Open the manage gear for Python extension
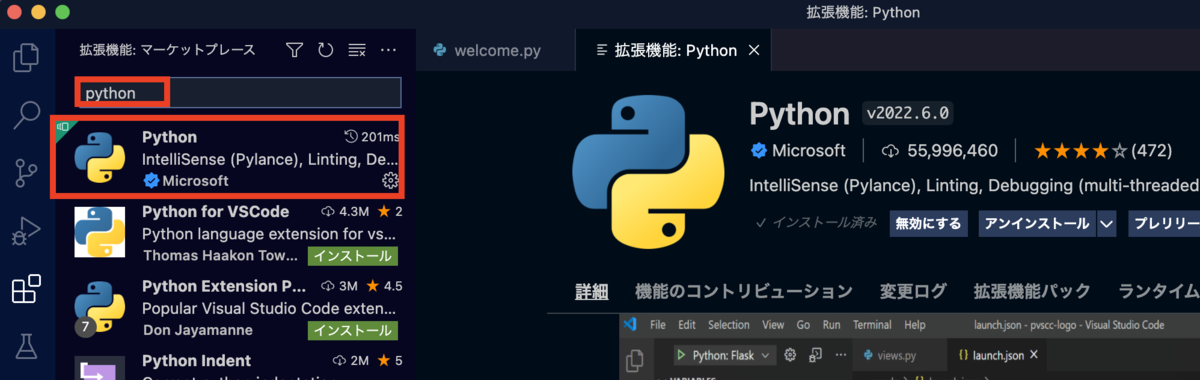The height and width of the screenshot is (380, 1200). [391, 180]
